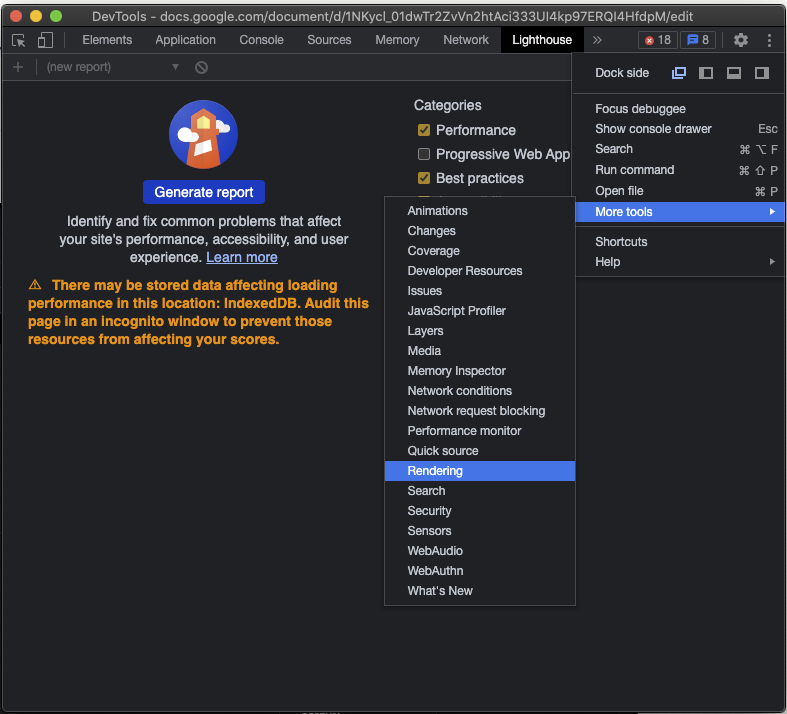Expand the Help submenu
The width and height of the screenshot is (787, 714).
pyautogui.click(x=680, y=262)
